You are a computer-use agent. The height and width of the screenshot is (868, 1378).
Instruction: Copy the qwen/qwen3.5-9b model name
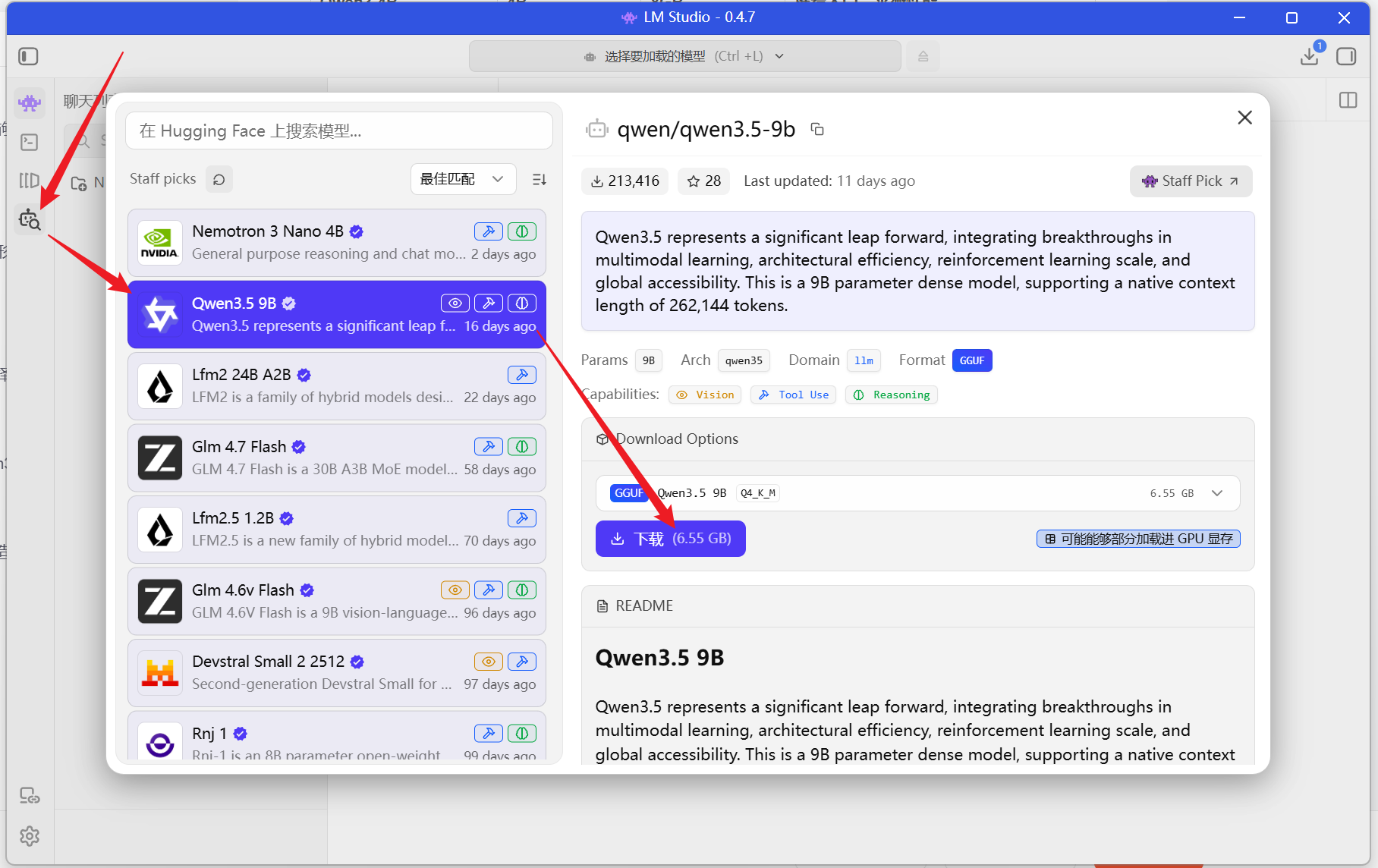(x=817, y=129)
